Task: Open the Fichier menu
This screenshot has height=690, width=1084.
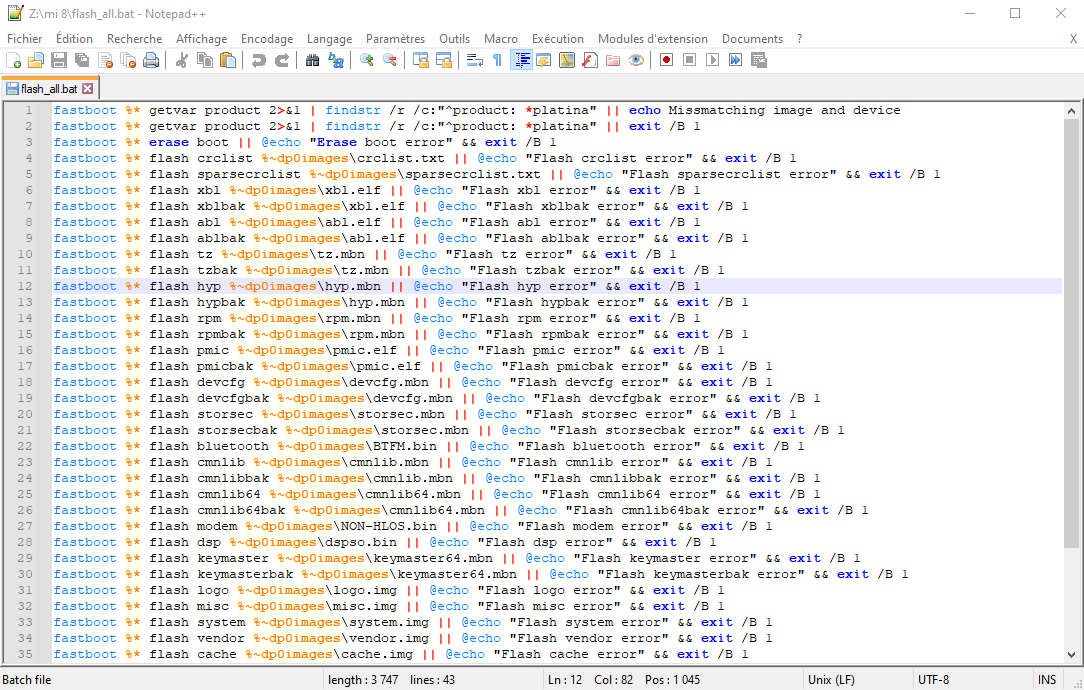Action: tap(24, 39)
